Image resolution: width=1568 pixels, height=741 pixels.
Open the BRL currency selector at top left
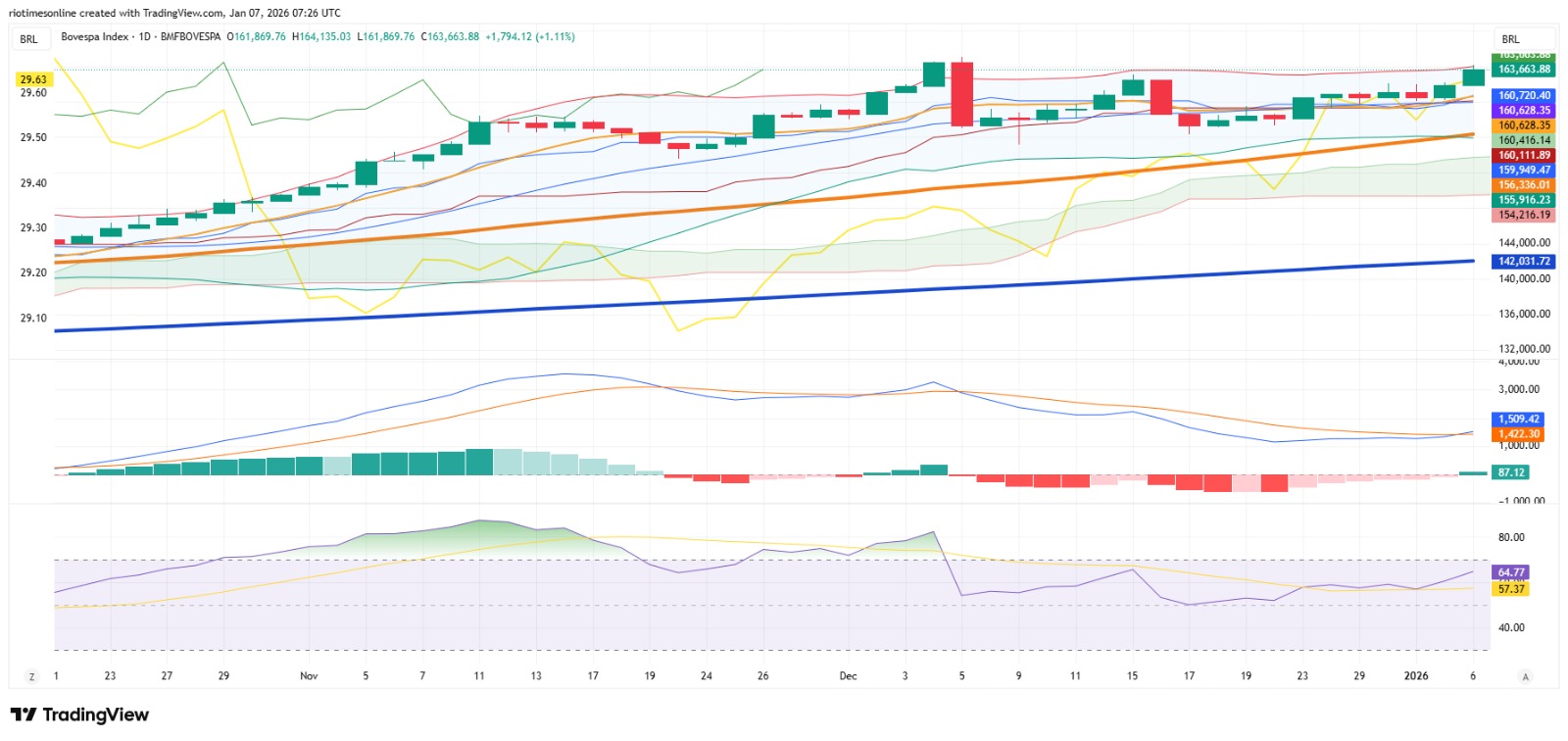29,39
